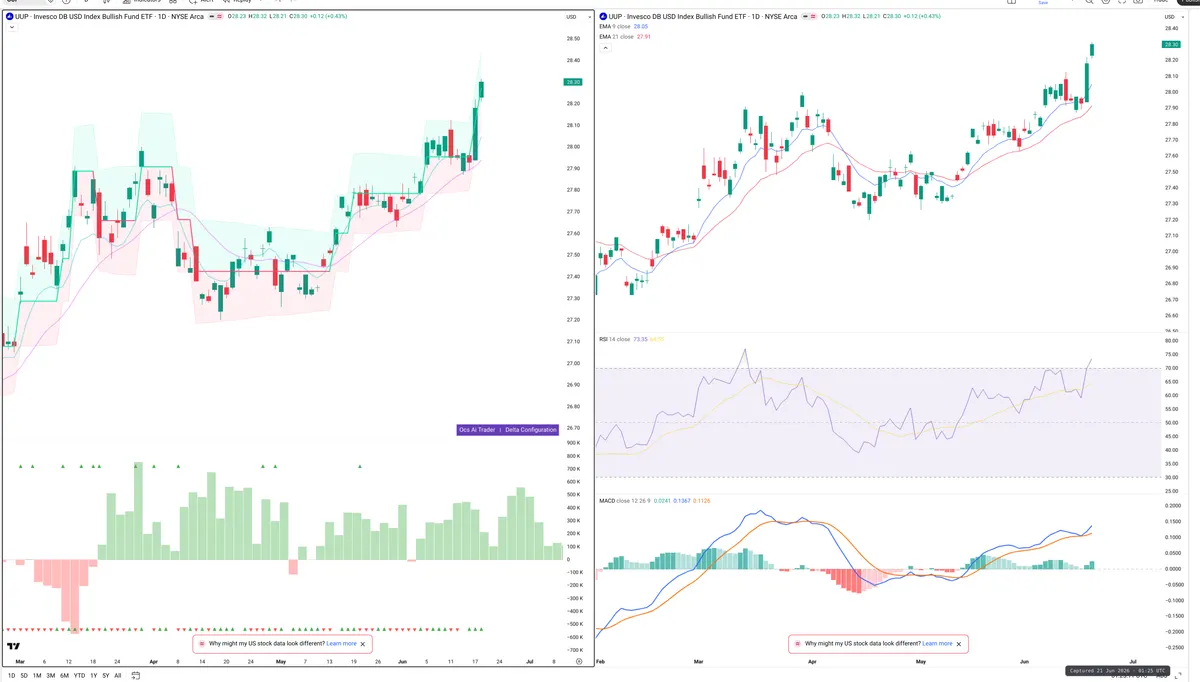This screenshot has height=682, width=1200.
Task: Click the TradingView logo in the left chart
Action: coord(13,646)
